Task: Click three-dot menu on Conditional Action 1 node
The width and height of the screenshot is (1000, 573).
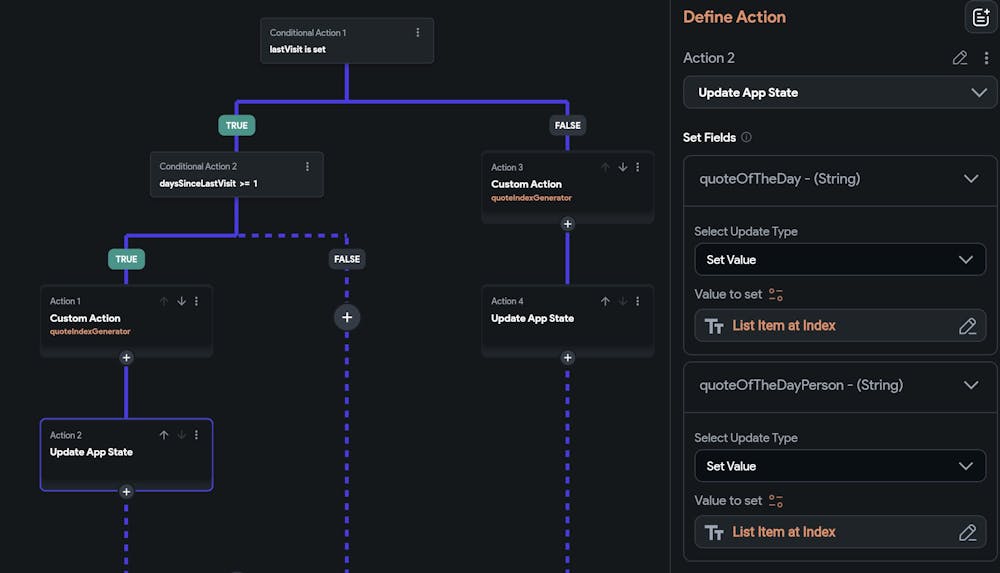Action: coord(418,33)
